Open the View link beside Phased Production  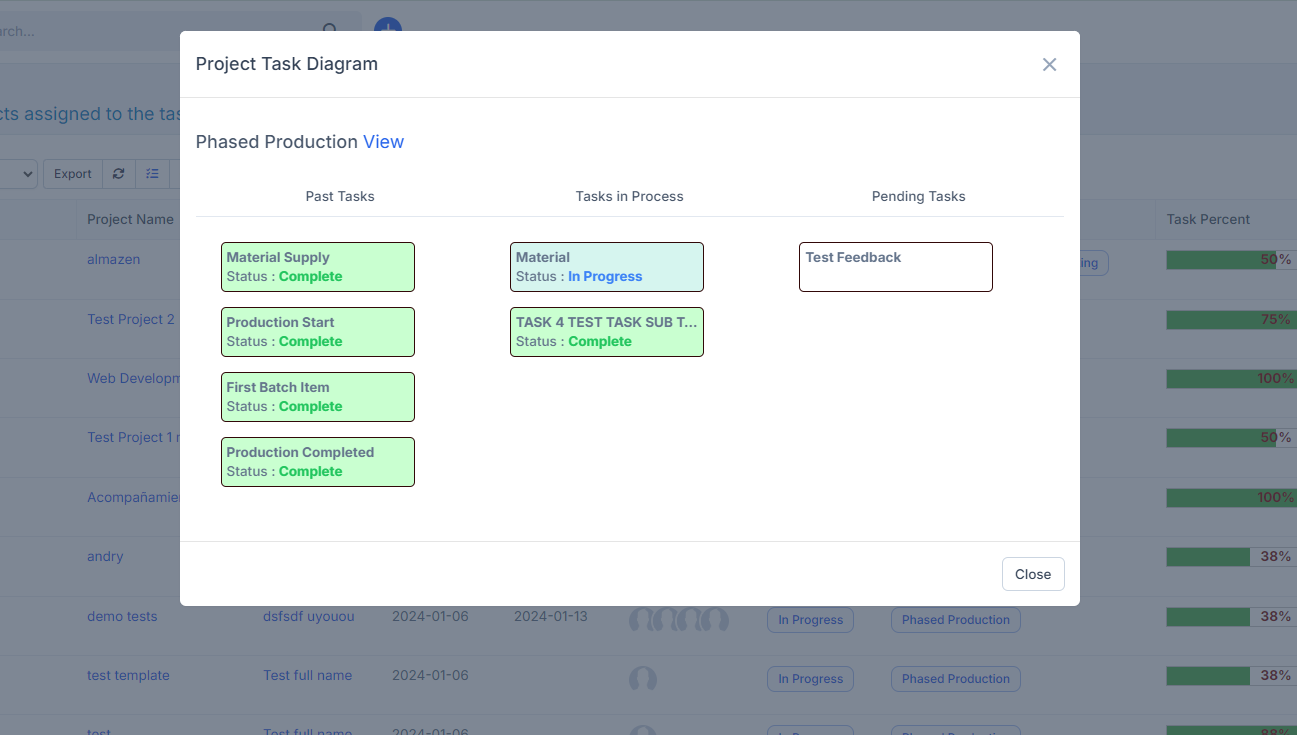point(383,142)
